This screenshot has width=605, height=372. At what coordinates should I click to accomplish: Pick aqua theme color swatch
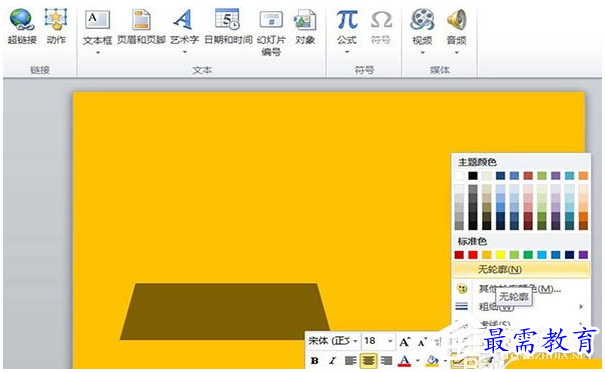pos(570,176)
